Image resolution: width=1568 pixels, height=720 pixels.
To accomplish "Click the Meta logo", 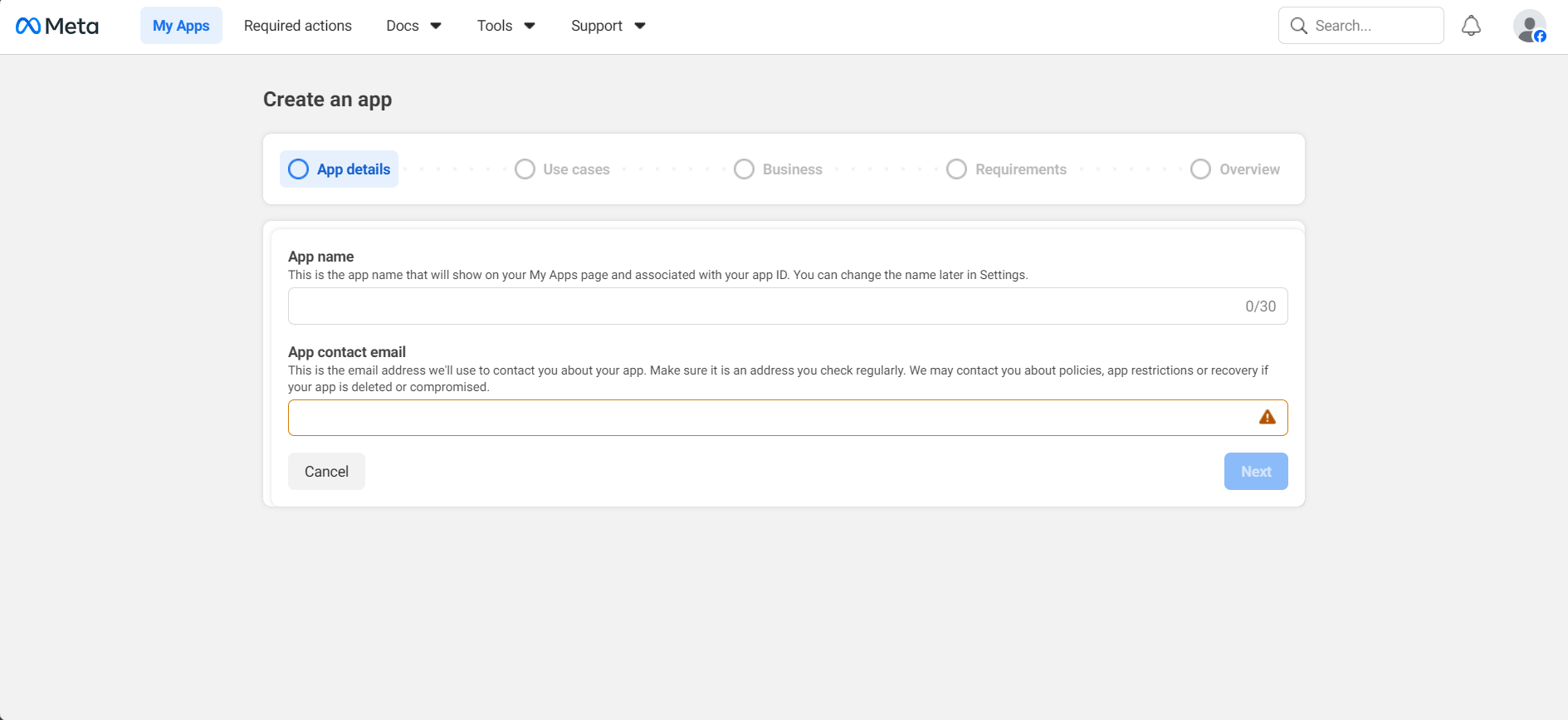I will tap(56, 26).
